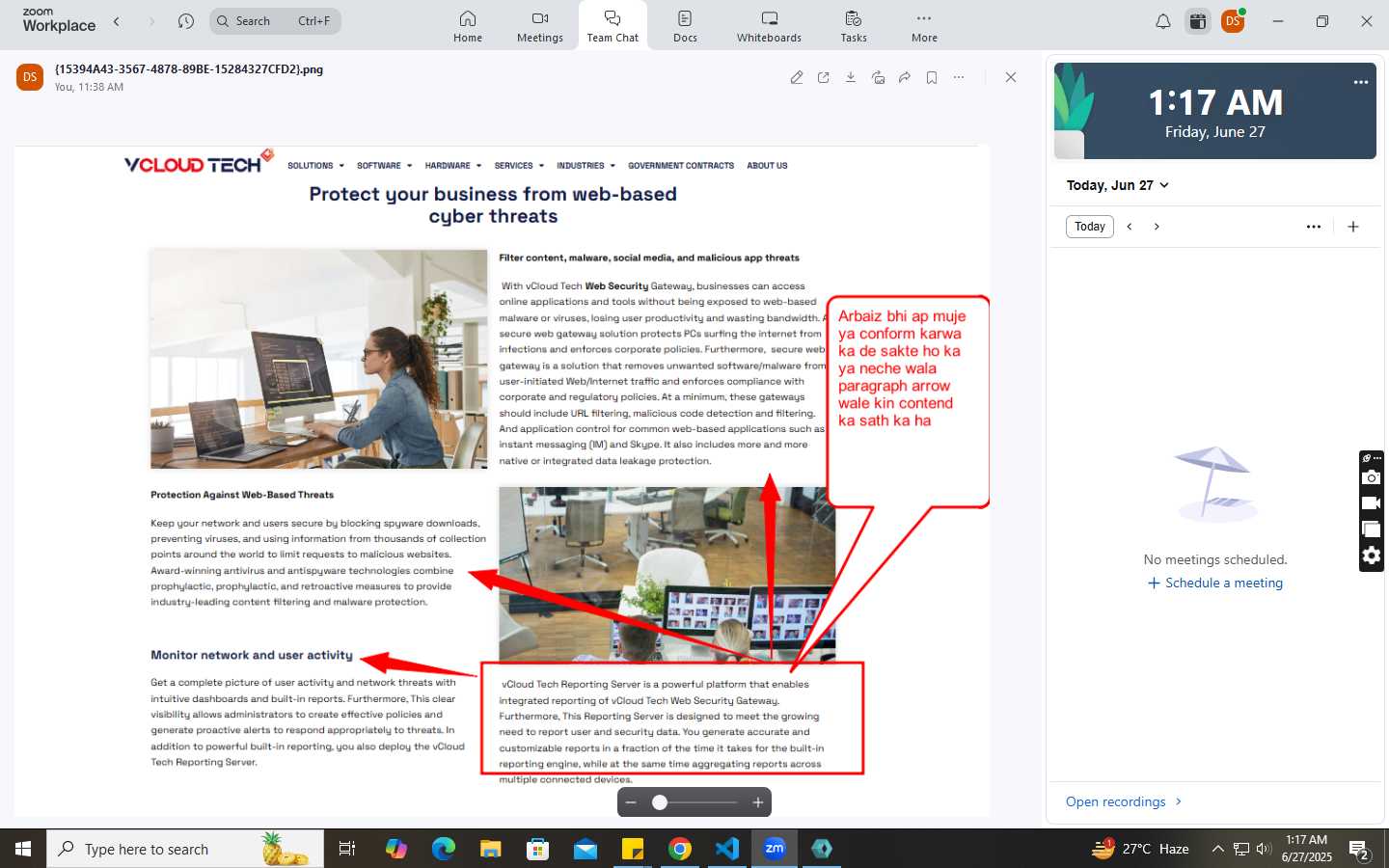Click Schedule a meeting link

[1215, 583]
